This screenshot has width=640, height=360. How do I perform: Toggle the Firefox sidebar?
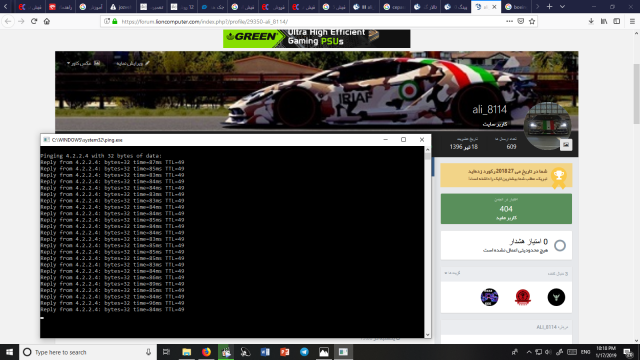[616, 21]
